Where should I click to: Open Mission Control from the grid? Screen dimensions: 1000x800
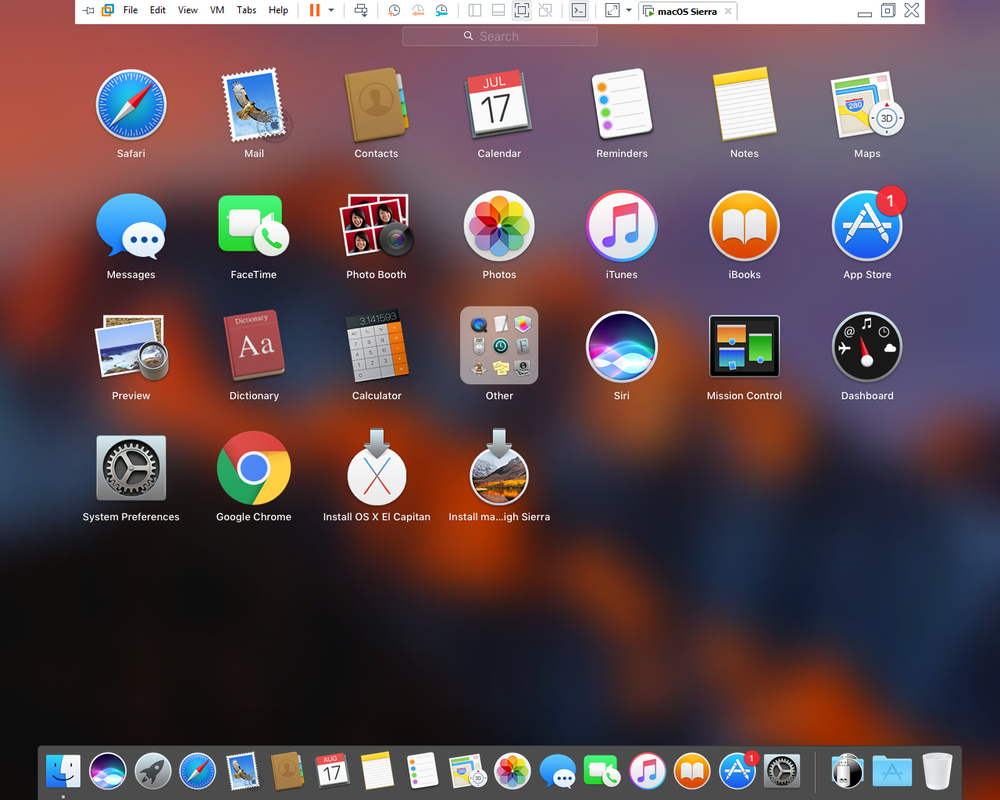tap(744, 347)
